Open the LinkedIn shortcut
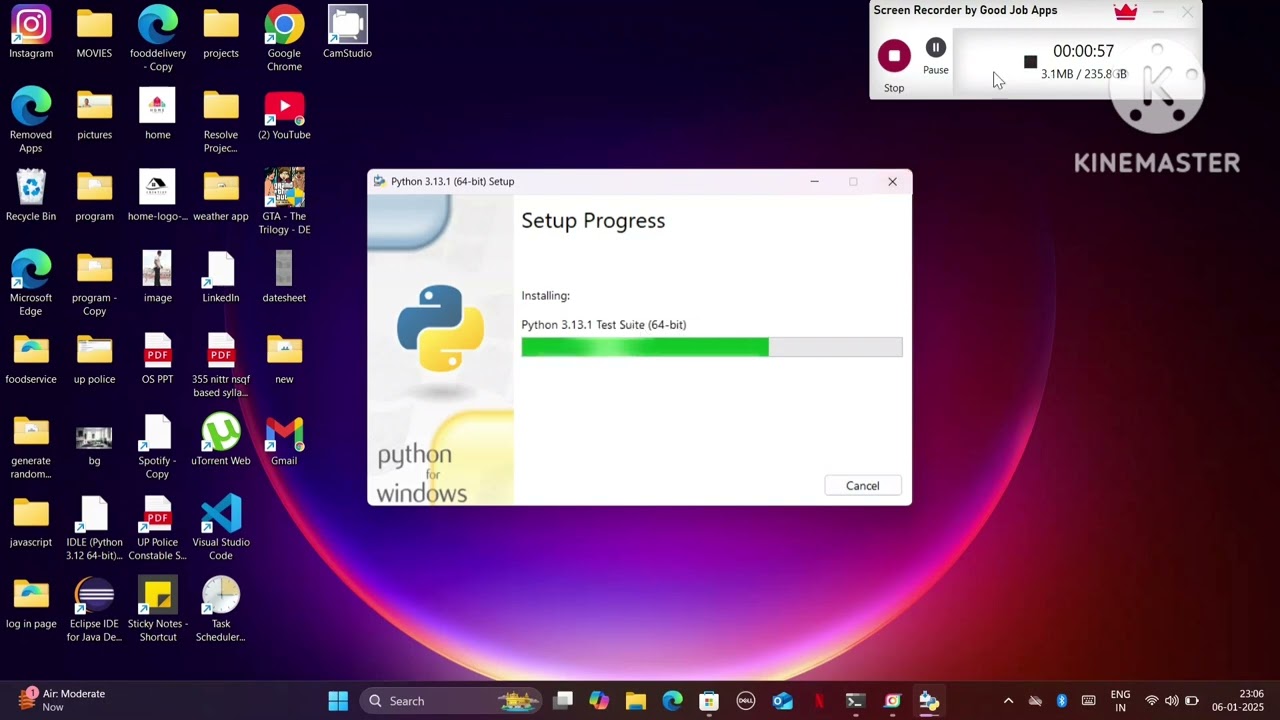The image size is (1280, 720). pyautogui.click(x=221, y=277)
